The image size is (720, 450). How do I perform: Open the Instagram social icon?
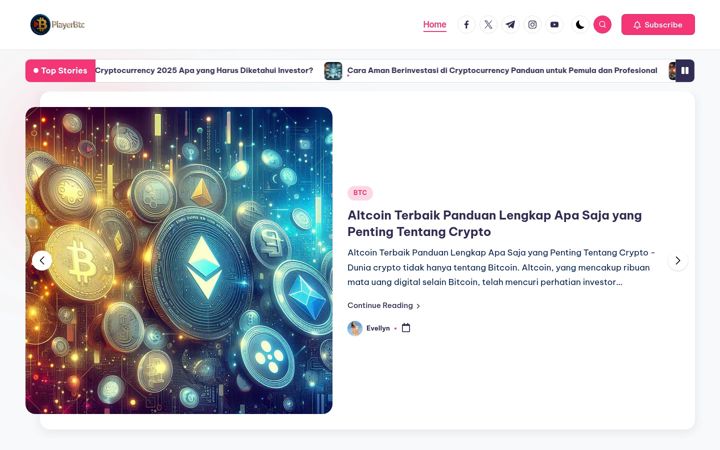[x=532, y=24]
